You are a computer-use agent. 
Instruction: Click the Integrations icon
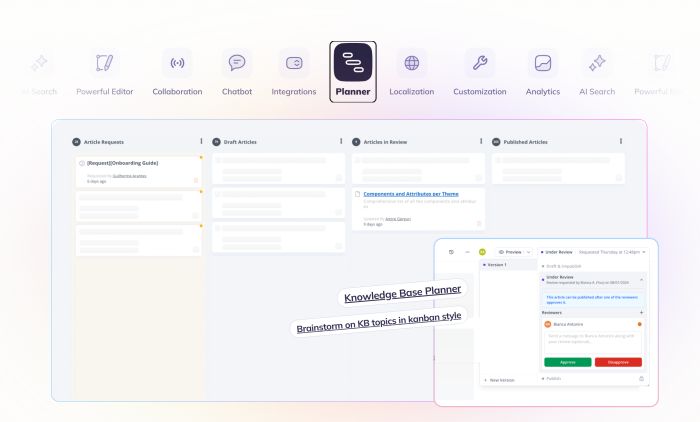[294, 63]
